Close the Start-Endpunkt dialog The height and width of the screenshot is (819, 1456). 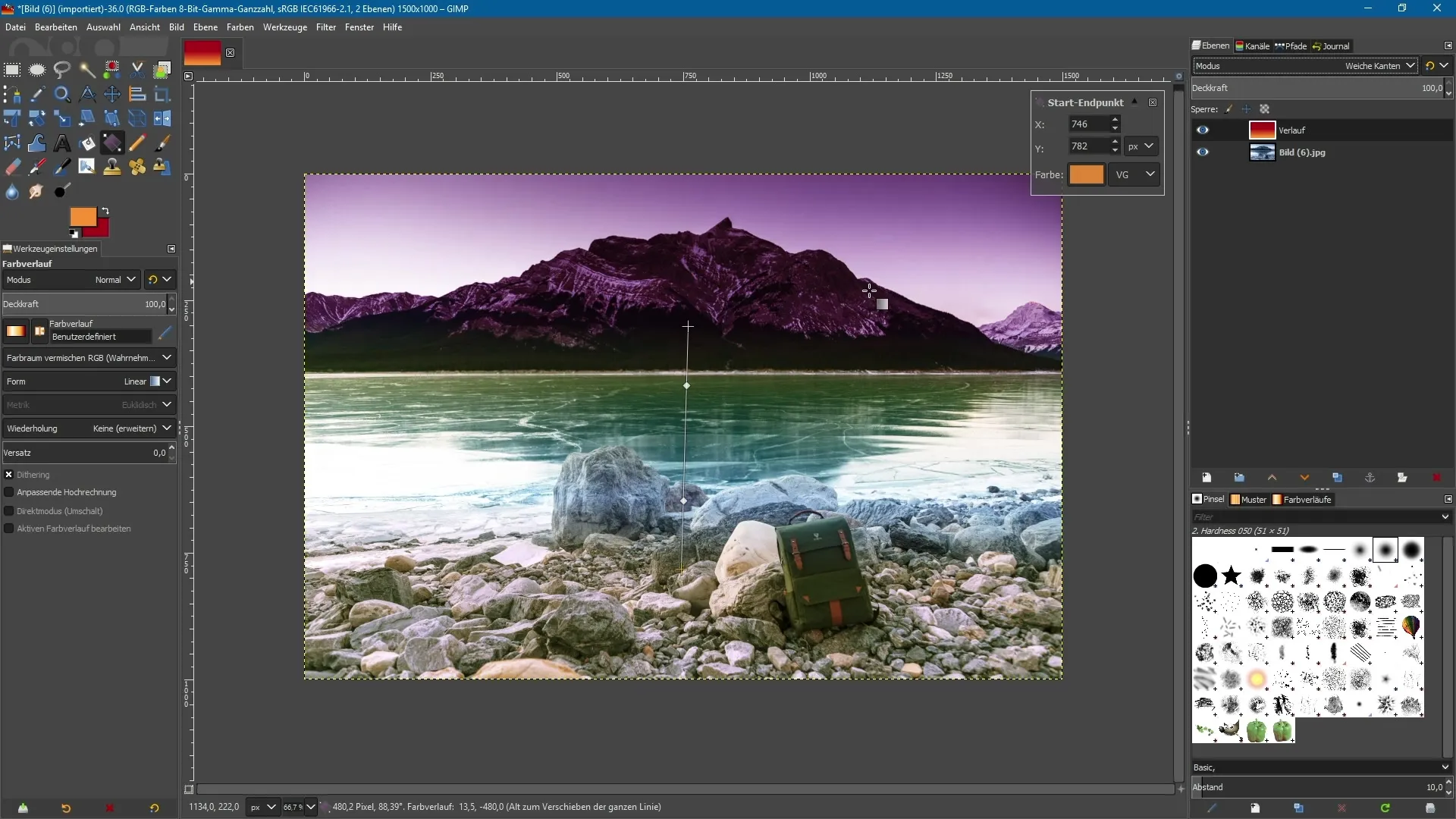coord(1153,102)
